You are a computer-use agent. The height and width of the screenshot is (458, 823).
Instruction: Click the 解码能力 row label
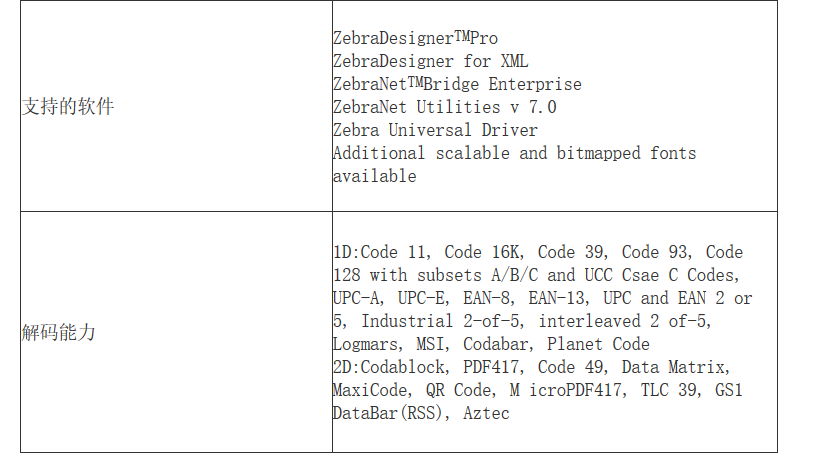pos(58,332)
